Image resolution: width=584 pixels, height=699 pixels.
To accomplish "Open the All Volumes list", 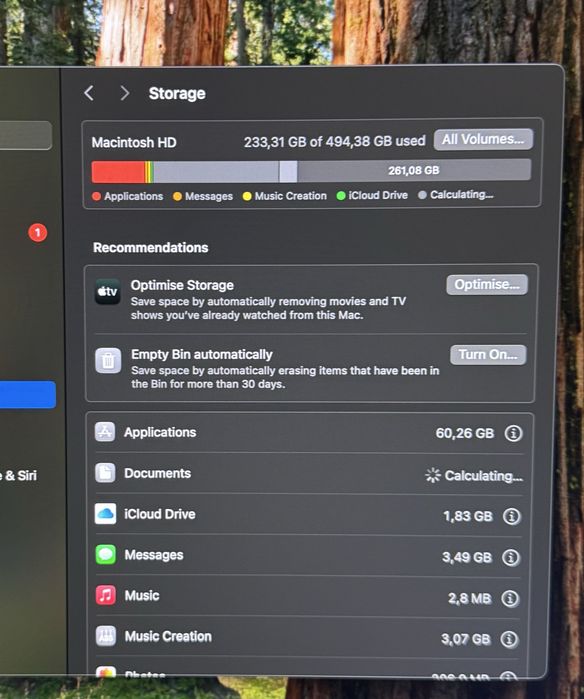I will (x=483, y=140).
